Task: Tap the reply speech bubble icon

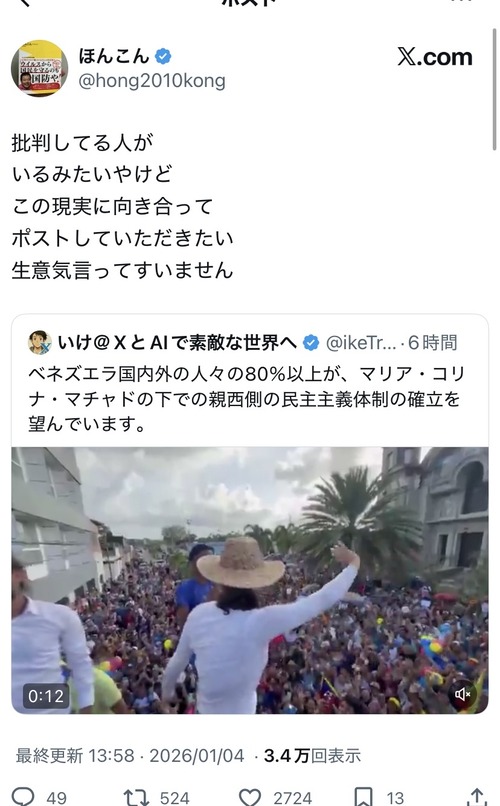Action: (x=23, y=796)
